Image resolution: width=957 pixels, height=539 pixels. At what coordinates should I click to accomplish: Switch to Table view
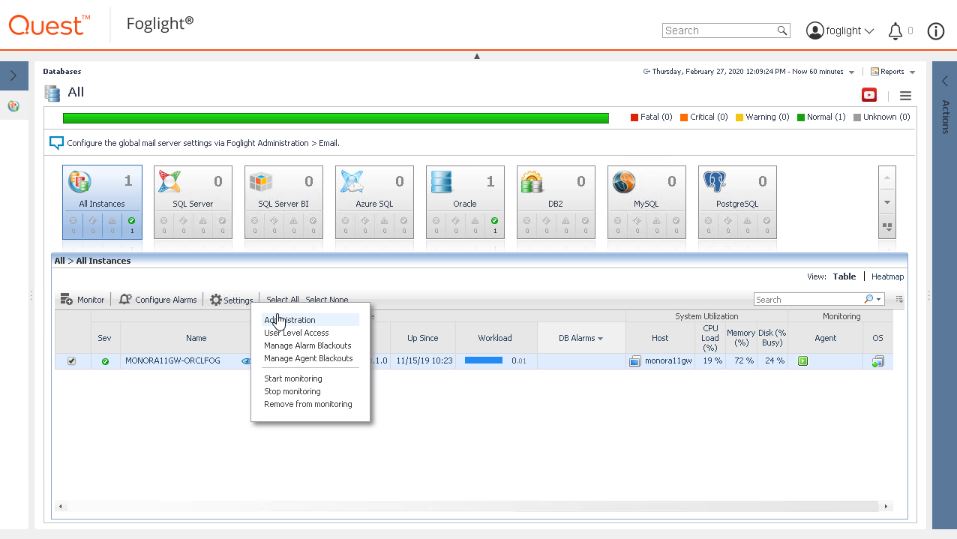pos(844,277)
